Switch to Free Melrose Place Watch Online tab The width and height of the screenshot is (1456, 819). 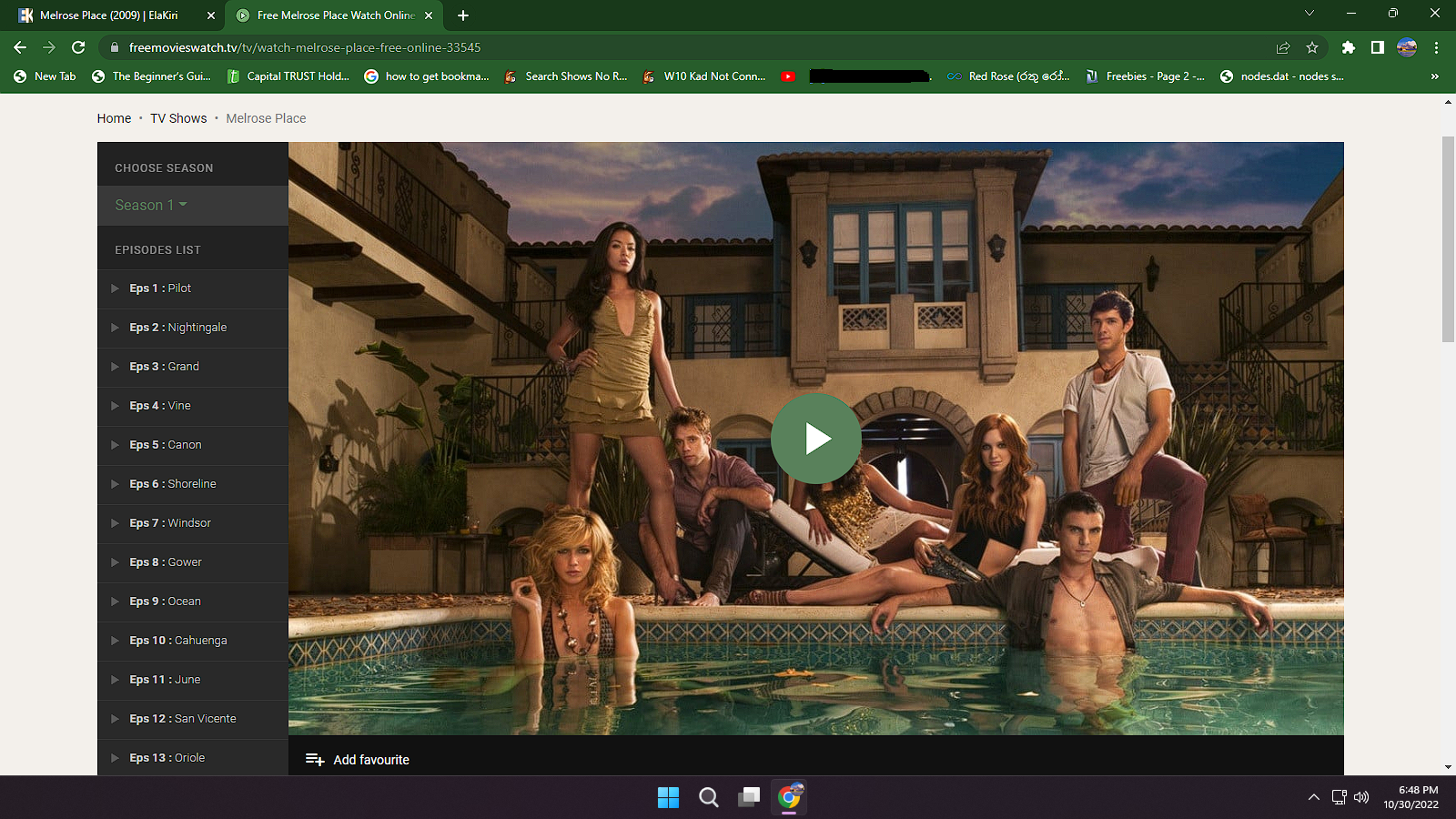(x=335, y=15)
